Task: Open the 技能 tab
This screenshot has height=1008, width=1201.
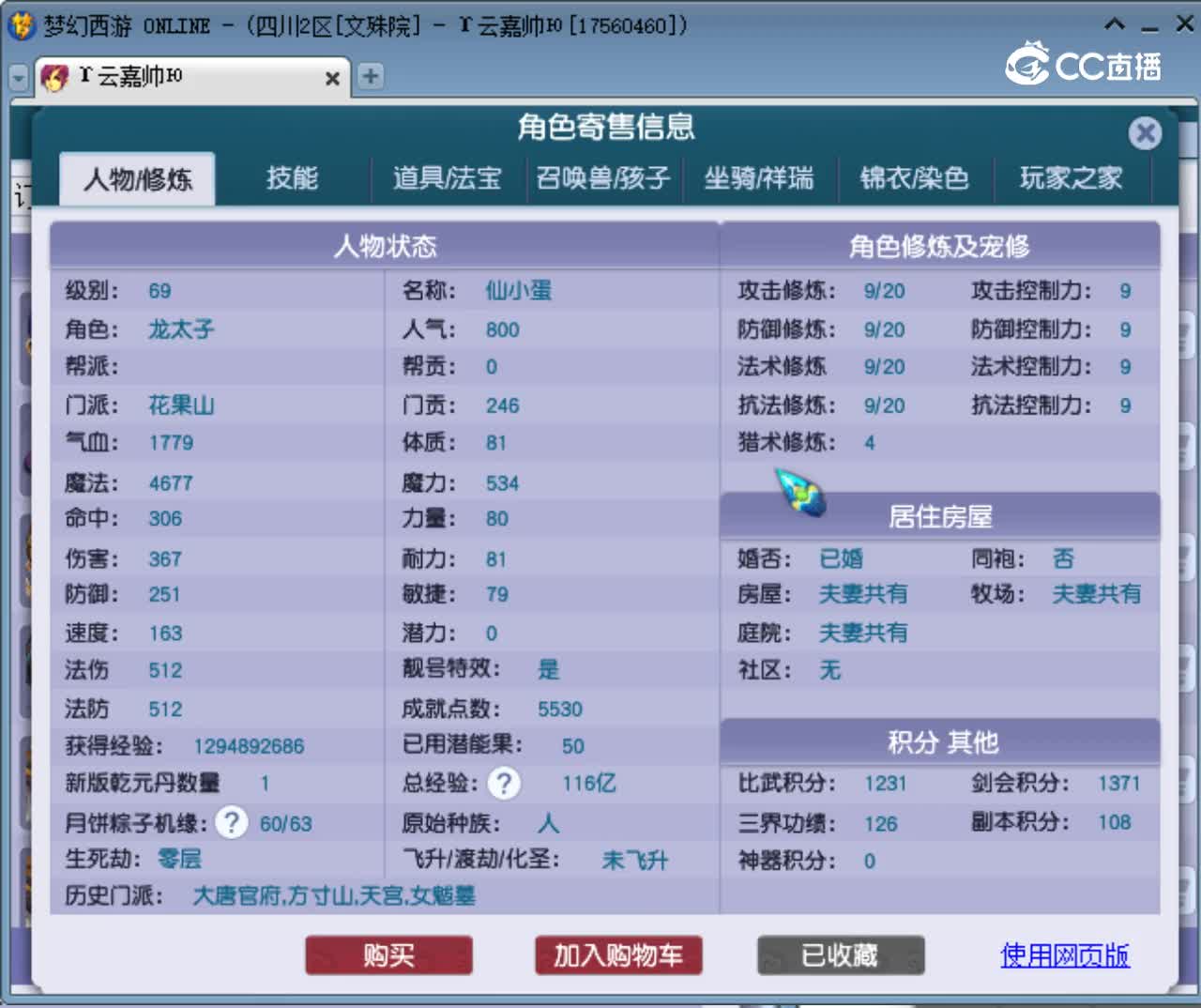Action: 292,178
